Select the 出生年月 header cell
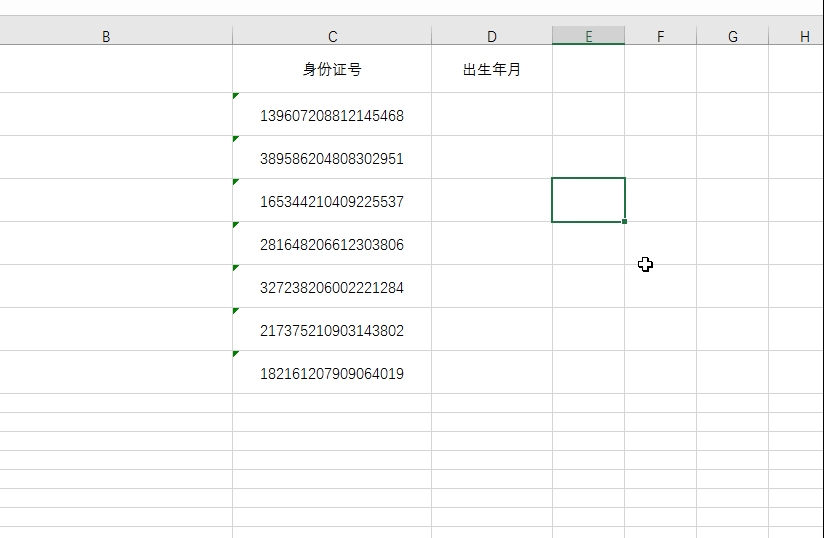 (x=492, y=70)
